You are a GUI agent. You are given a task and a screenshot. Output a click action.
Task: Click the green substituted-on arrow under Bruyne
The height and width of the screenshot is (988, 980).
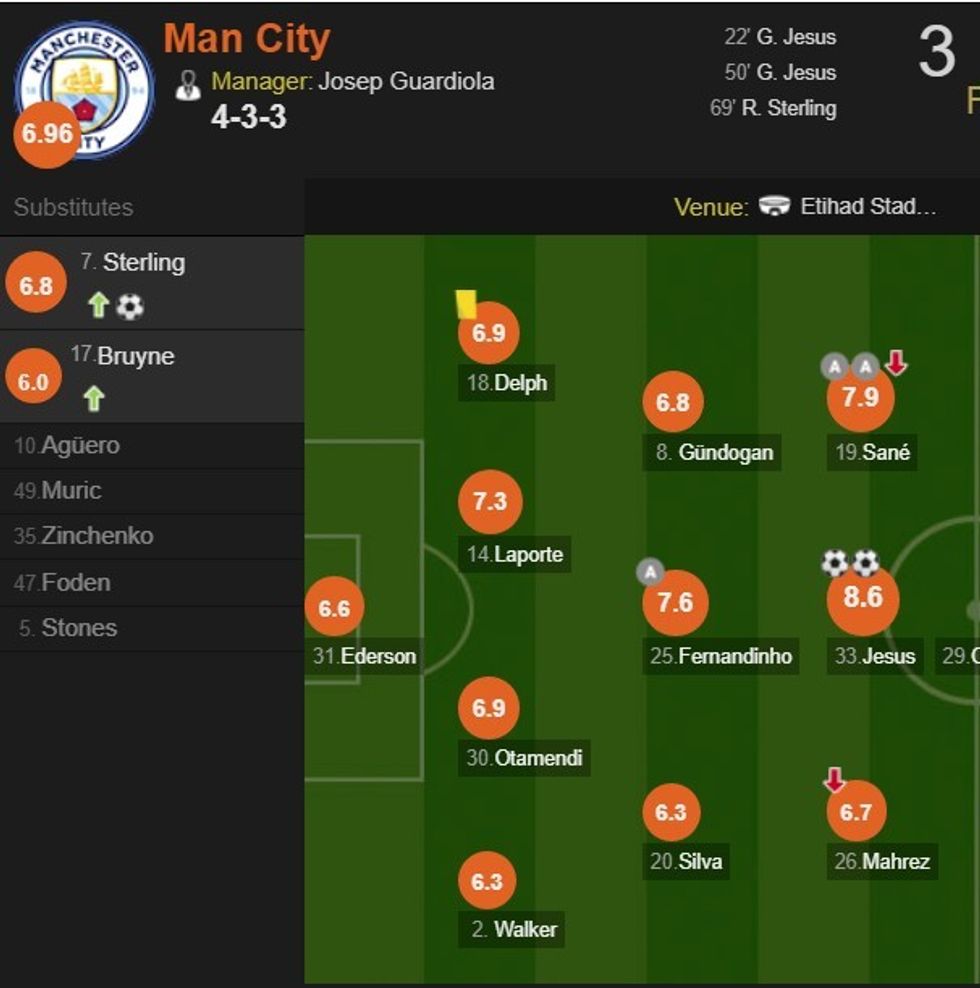(94, 400)
